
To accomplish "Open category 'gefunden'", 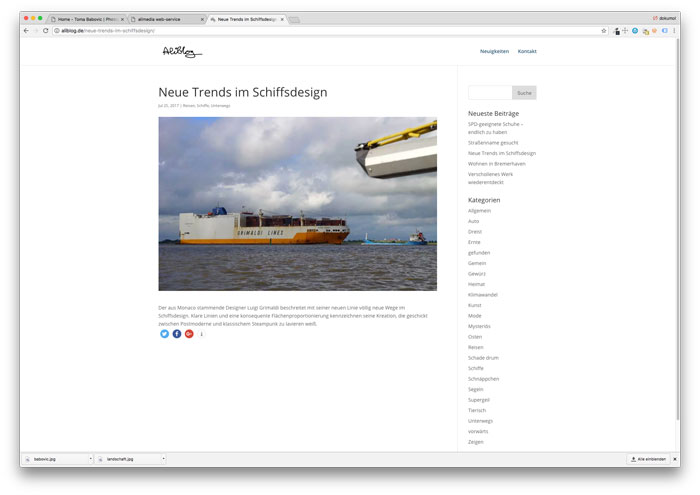I will (x=479, y=253).
